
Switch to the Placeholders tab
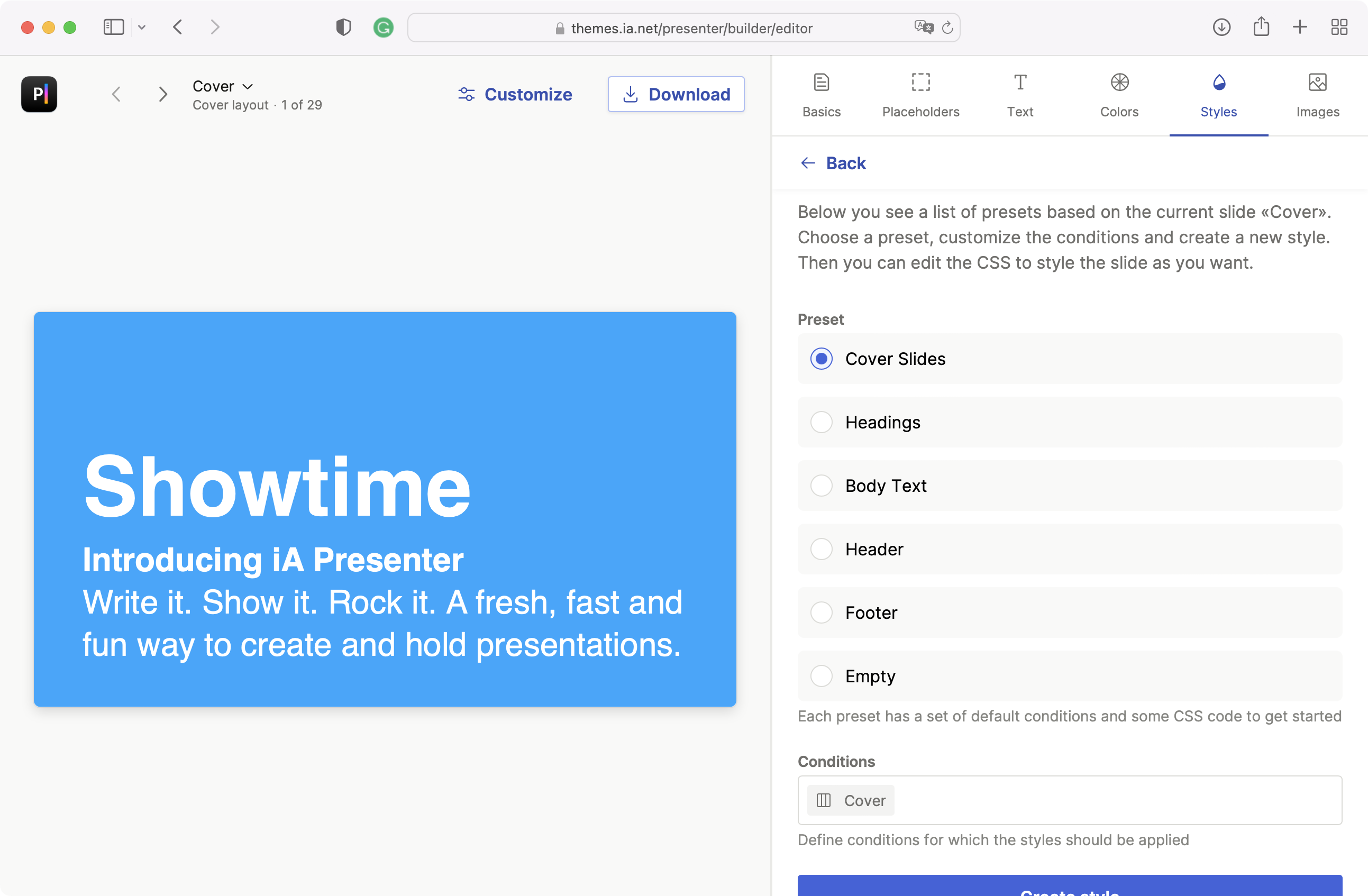(921, 95)
